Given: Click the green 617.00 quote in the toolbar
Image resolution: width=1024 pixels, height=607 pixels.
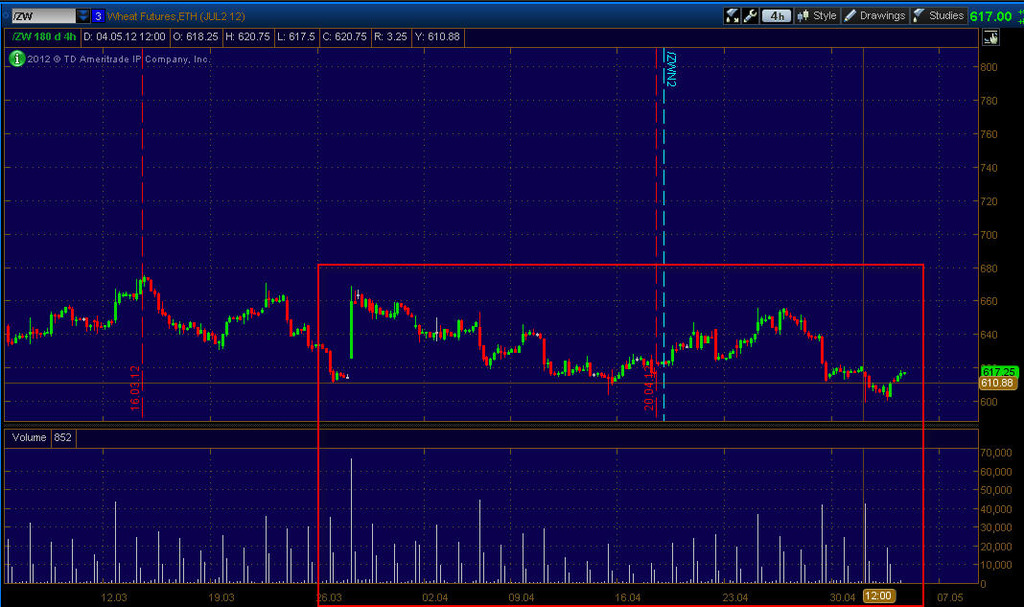Looking at the screenshot, I should 991,16.
